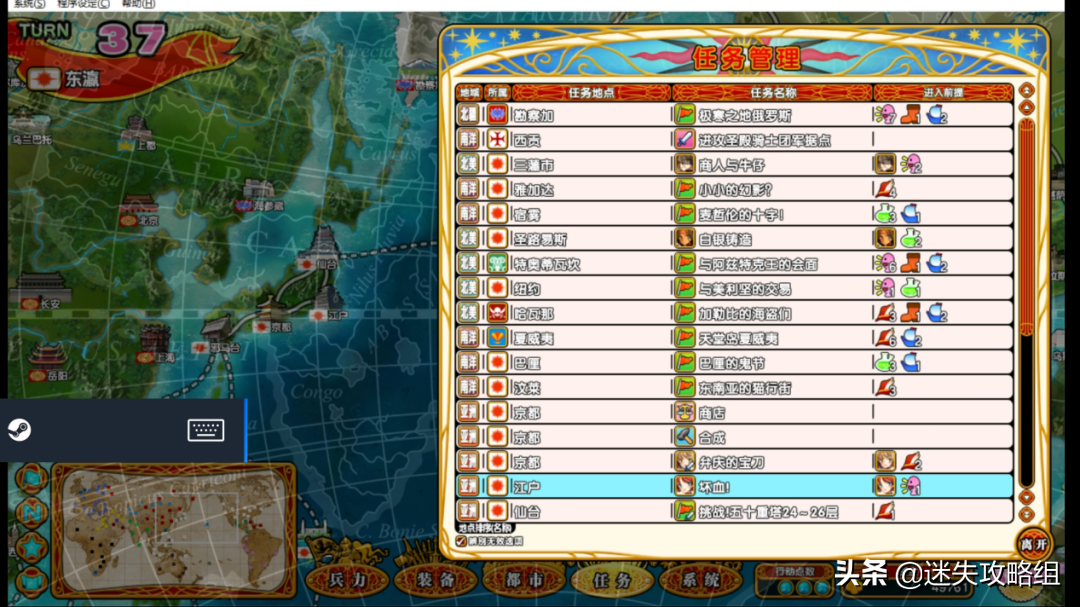
Task: Select sword icon of 进攻圣殿骑士团军据点
Action: [x=685, y=140]
